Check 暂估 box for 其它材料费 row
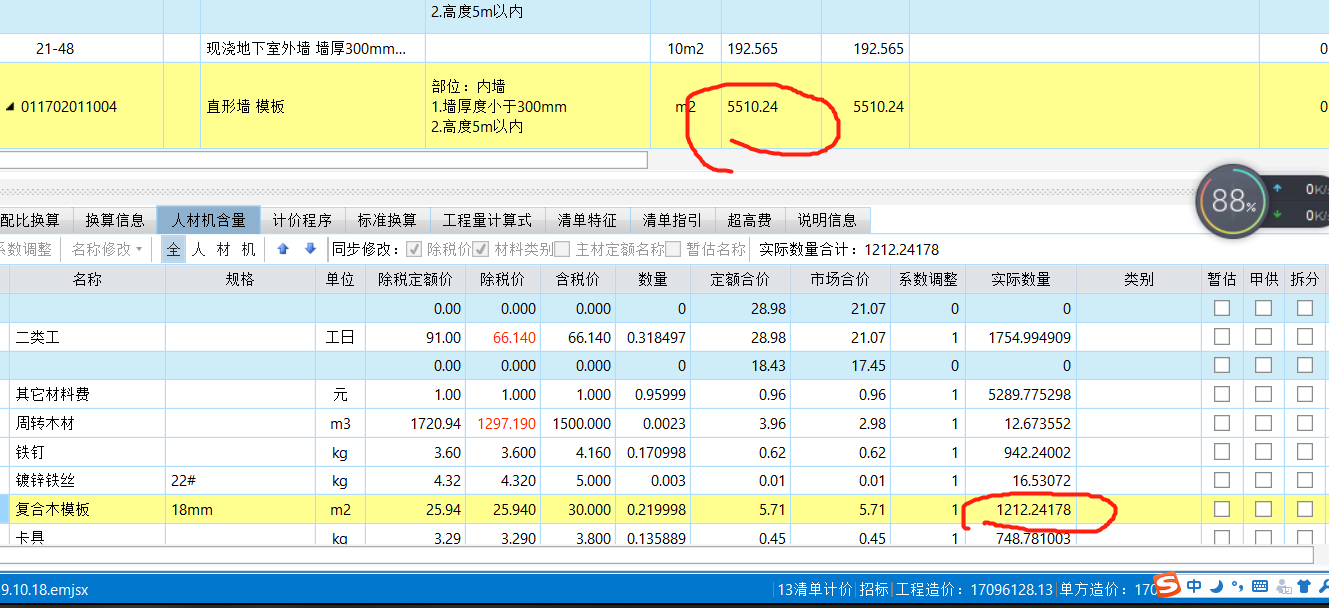 coord(1222,394)
